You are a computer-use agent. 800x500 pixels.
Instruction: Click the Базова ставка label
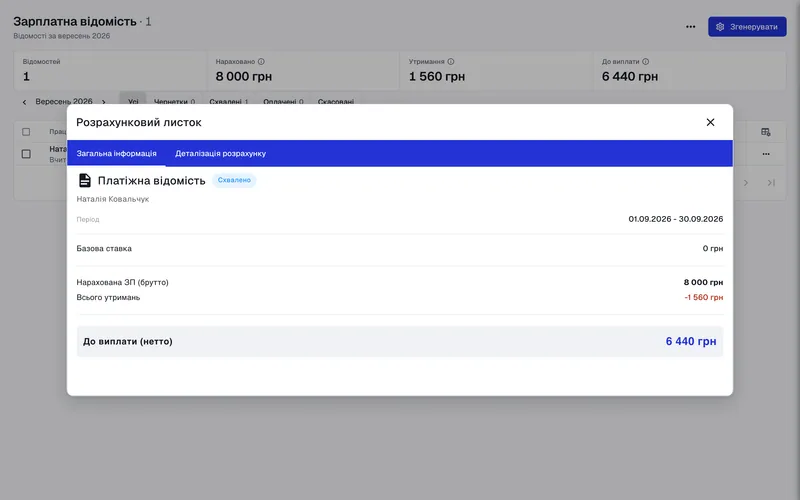pyautogui.click(x=104, y=248)
